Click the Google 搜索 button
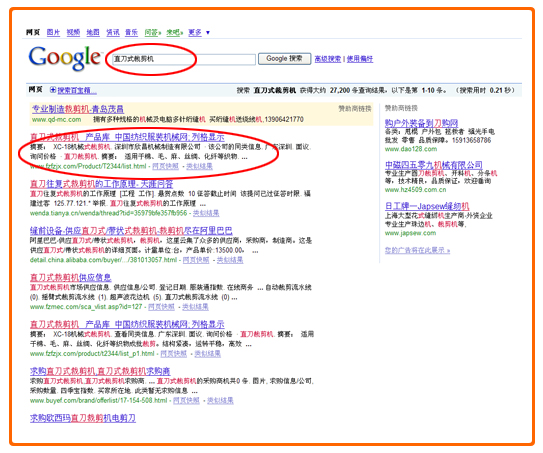 284,59
